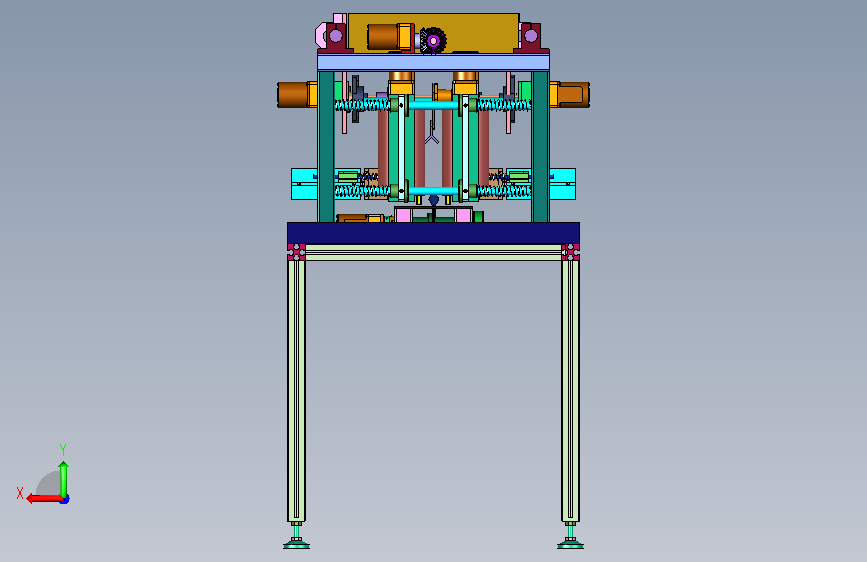Select the right aluminum profile leg of the frame

[570, 391]
